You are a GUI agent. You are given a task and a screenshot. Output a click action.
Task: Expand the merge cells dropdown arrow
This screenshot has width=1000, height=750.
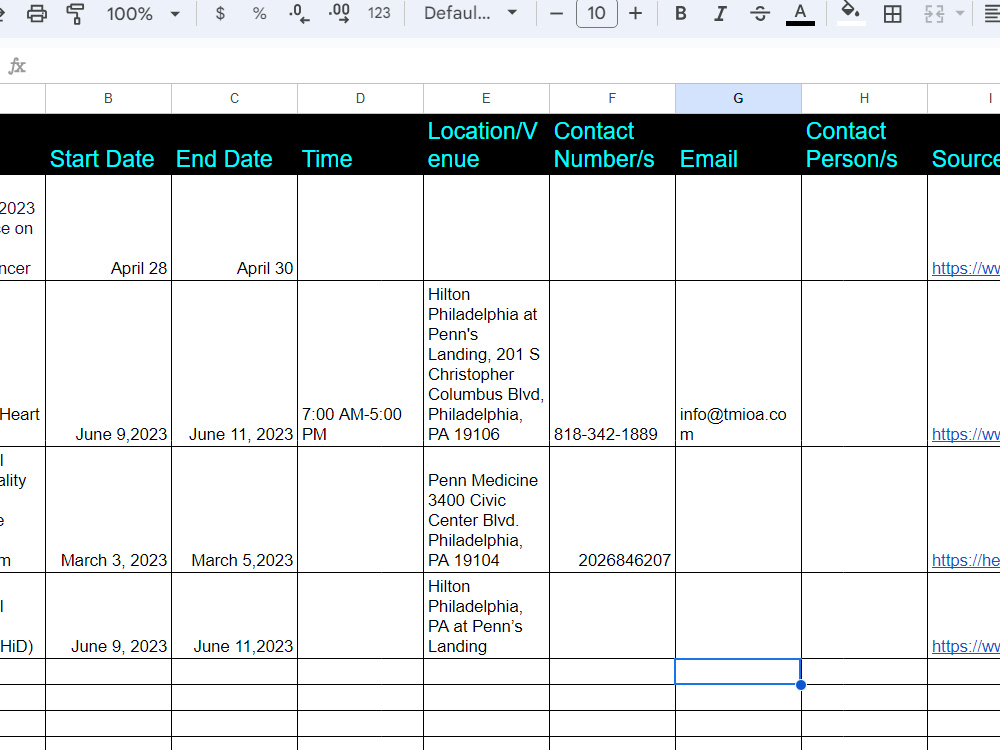(x=960, y=13)
